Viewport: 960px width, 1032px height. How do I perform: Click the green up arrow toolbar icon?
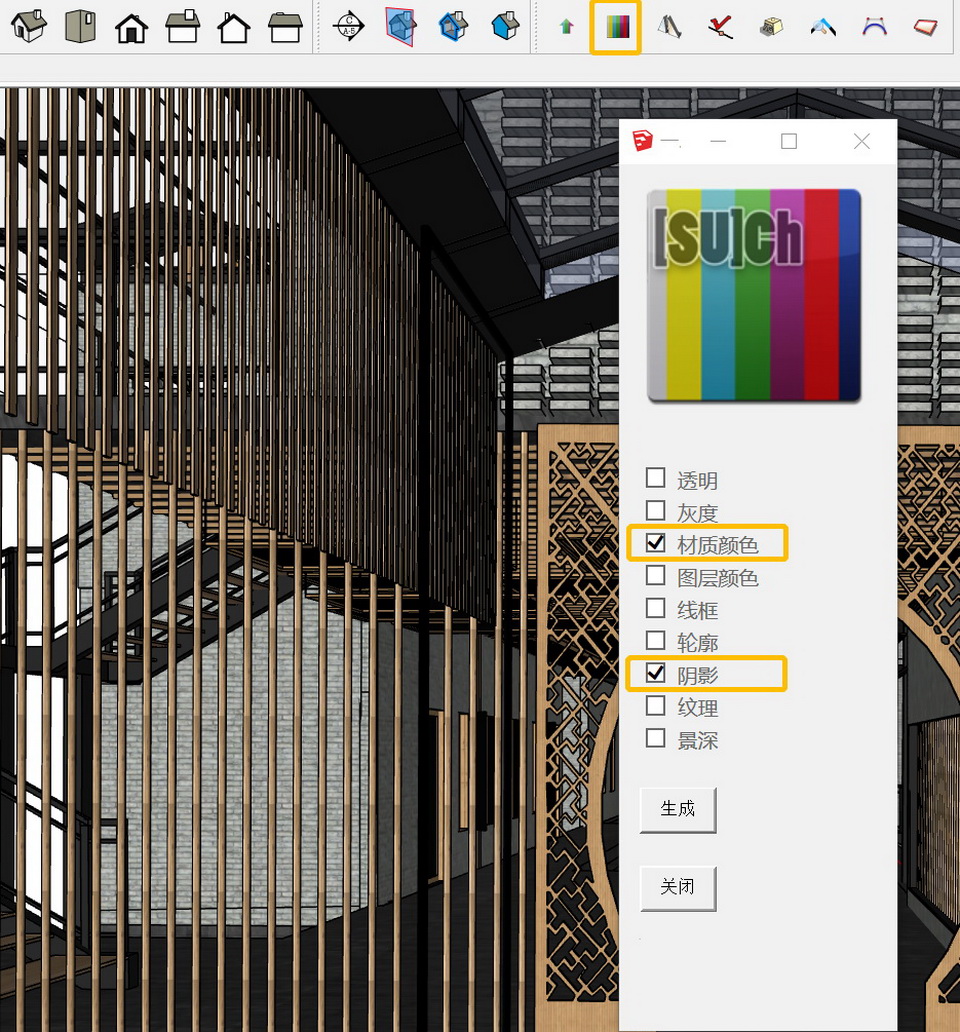(566, 28)
